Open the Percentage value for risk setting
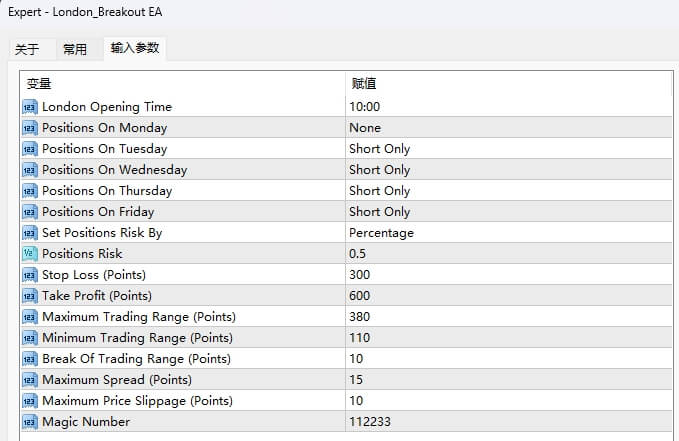 [x=381, y=233]
